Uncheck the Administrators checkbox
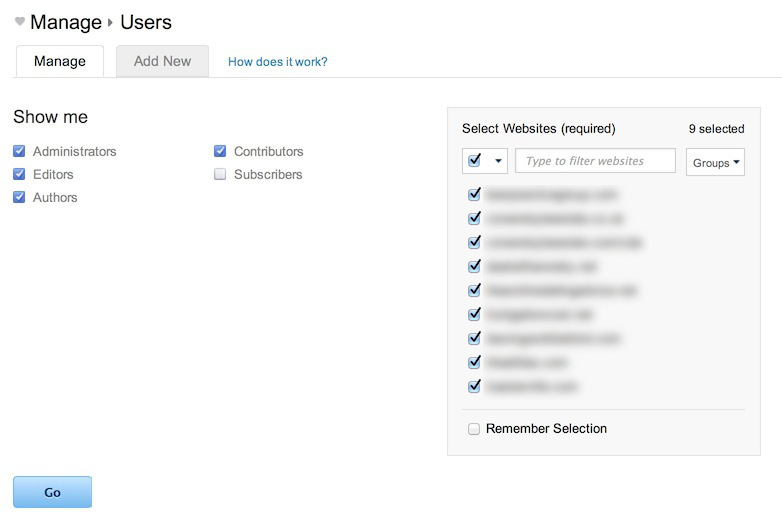This screenshot has height=518, width=782. click(x=19, y=152)
